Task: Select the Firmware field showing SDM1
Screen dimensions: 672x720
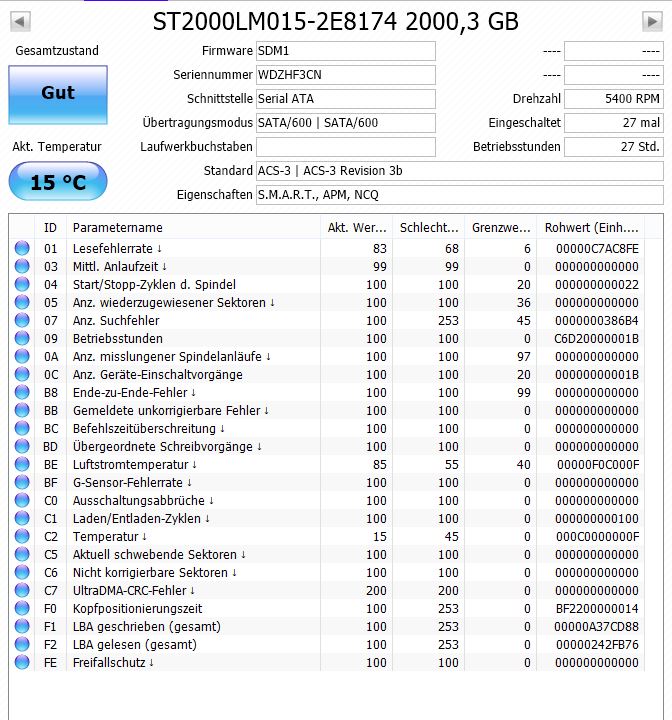Action: pyautogui.click(x=345, y=51)
